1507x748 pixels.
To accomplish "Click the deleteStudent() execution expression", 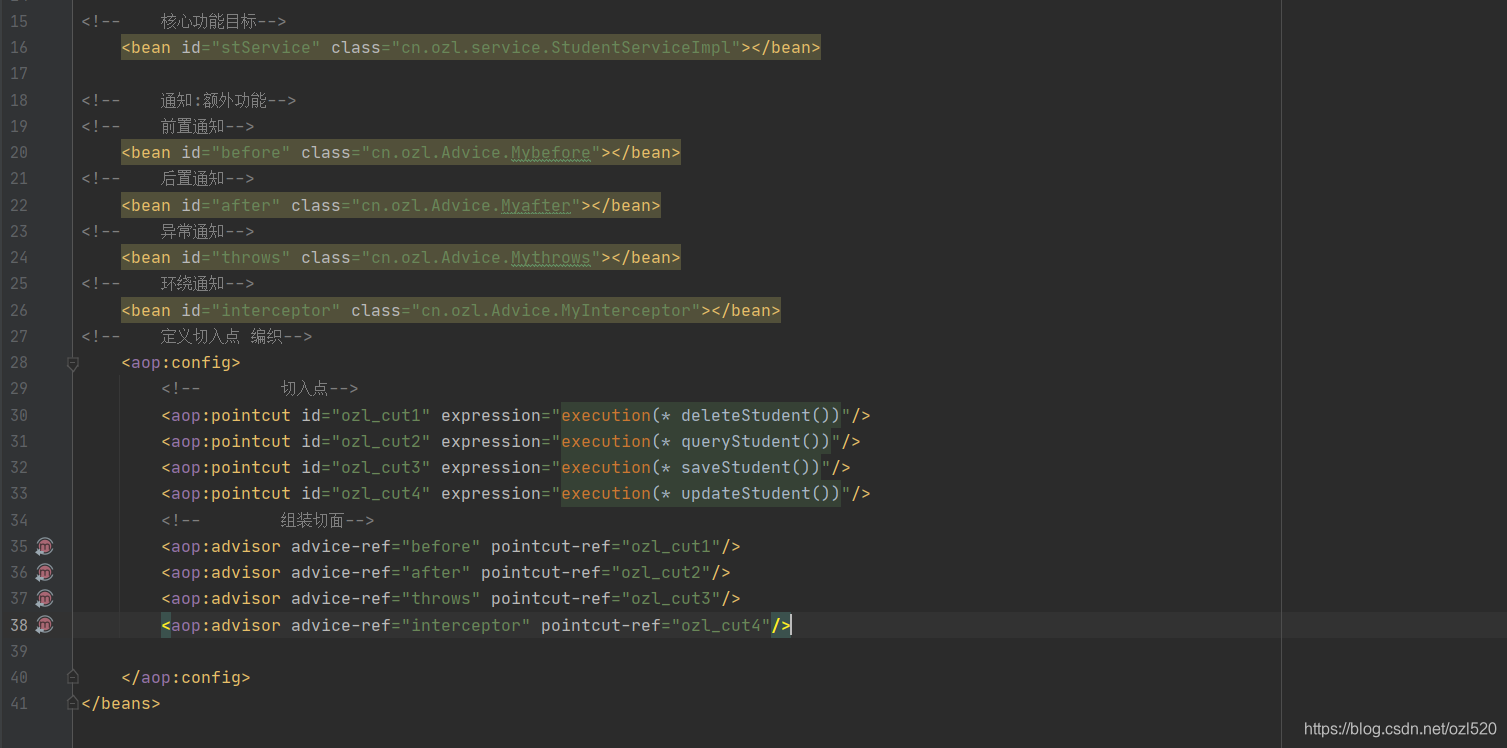I will point(701,415).
